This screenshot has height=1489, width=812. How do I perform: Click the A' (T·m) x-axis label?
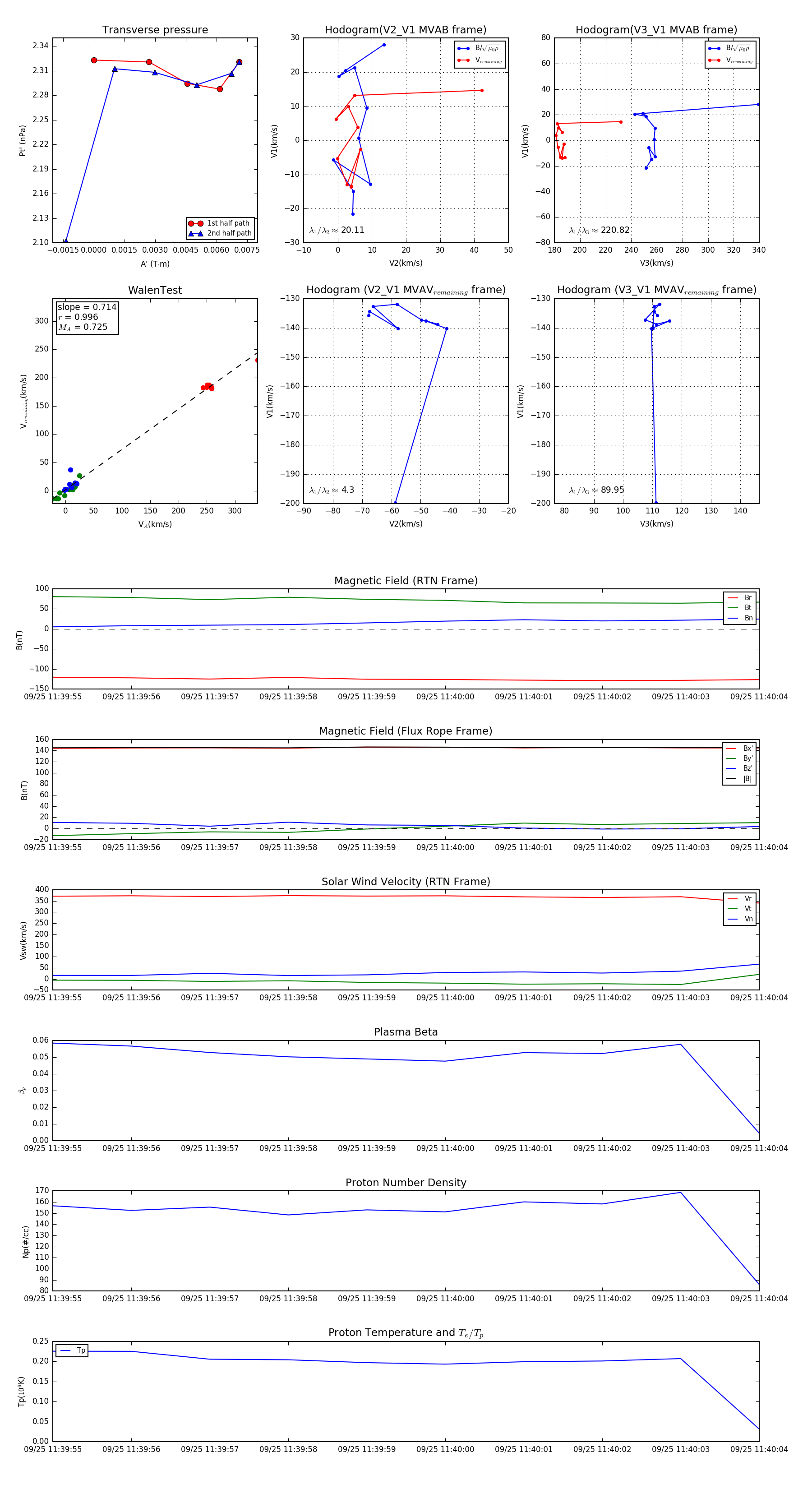click(x=155, y=264)
